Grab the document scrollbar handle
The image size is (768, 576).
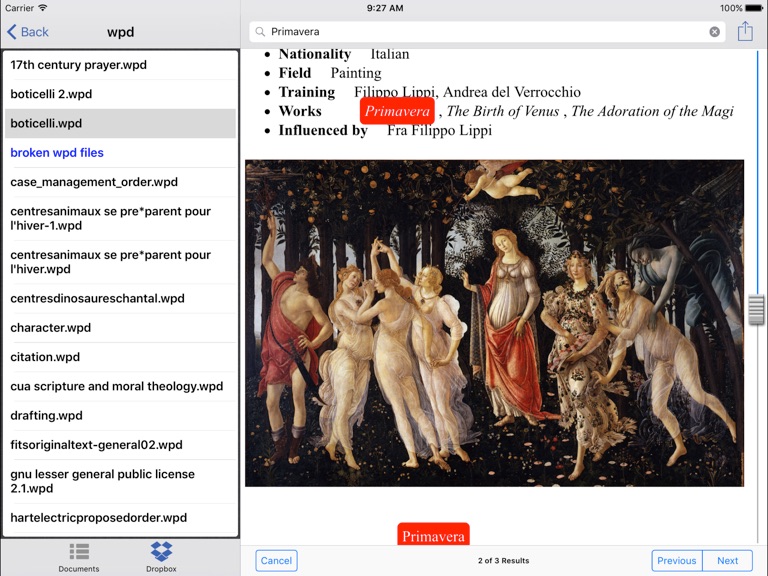point(757,310)
